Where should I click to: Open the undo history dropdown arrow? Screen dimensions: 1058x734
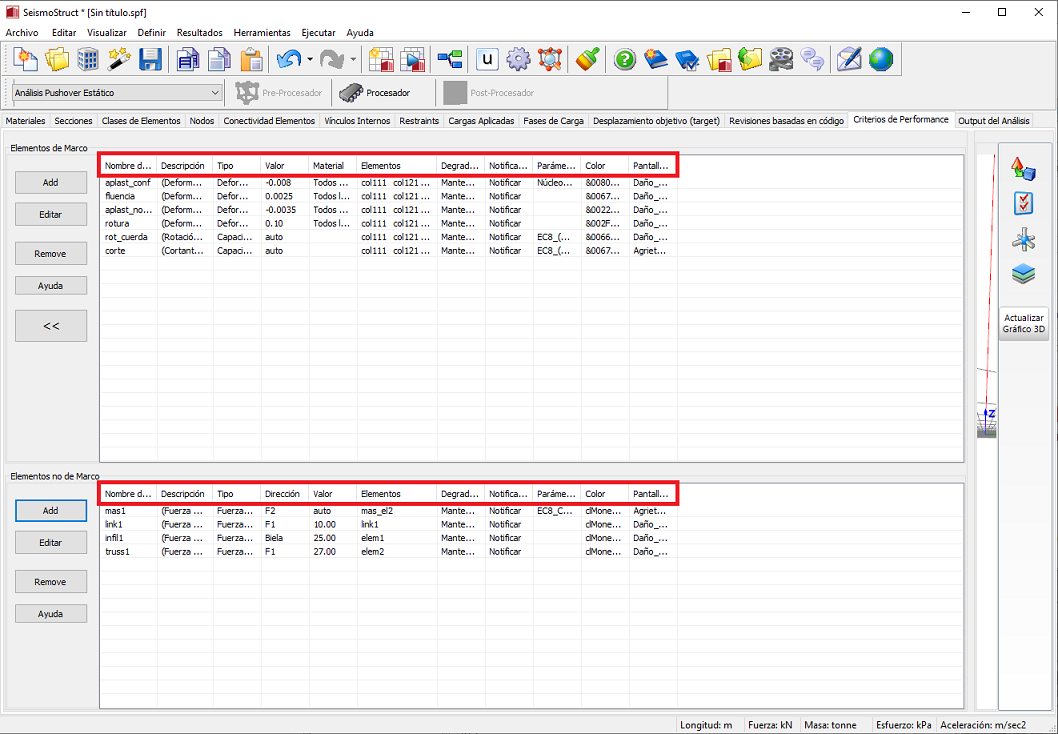pos(310,60)
